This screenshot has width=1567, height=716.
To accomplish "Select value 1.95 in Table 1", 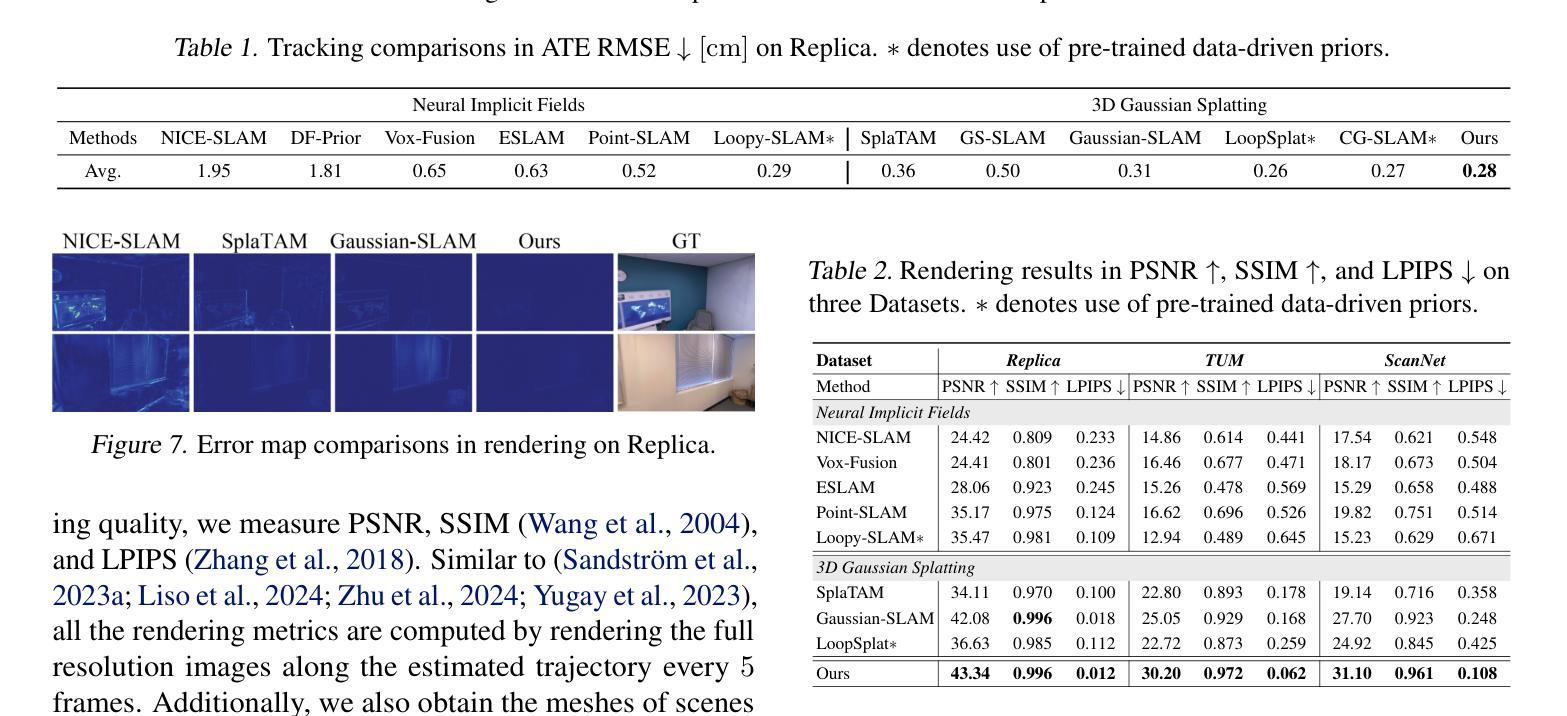I will pos(214,171).
